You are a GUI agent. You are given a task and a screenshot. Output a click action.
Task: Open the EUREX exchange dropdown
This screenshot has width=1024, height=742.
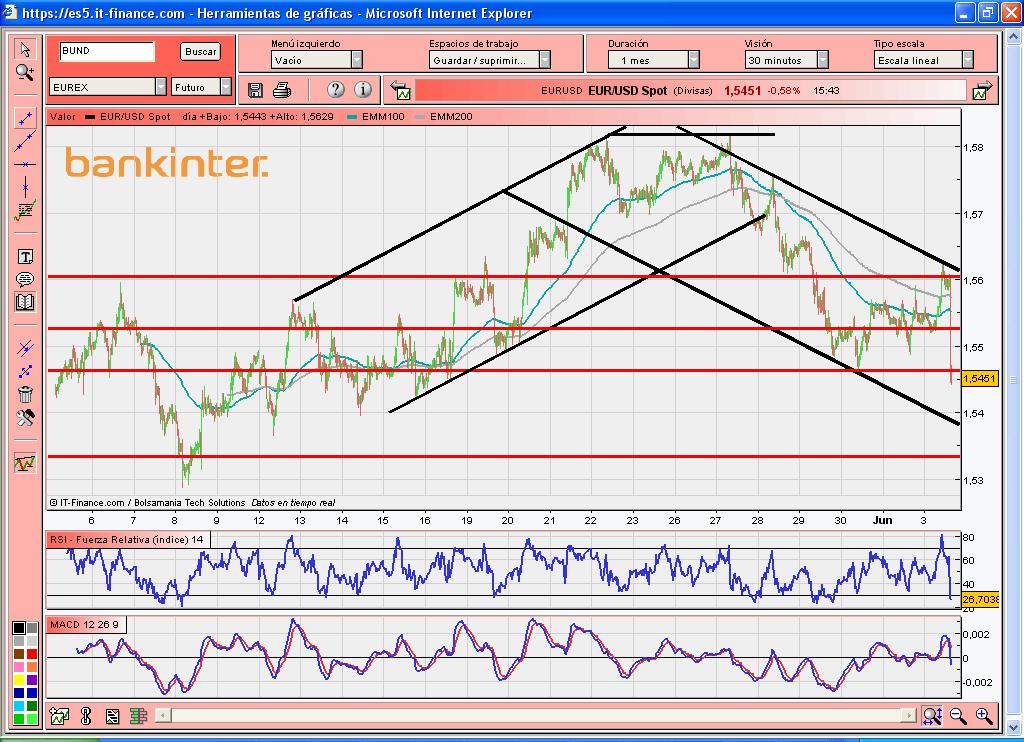point(108,87)
